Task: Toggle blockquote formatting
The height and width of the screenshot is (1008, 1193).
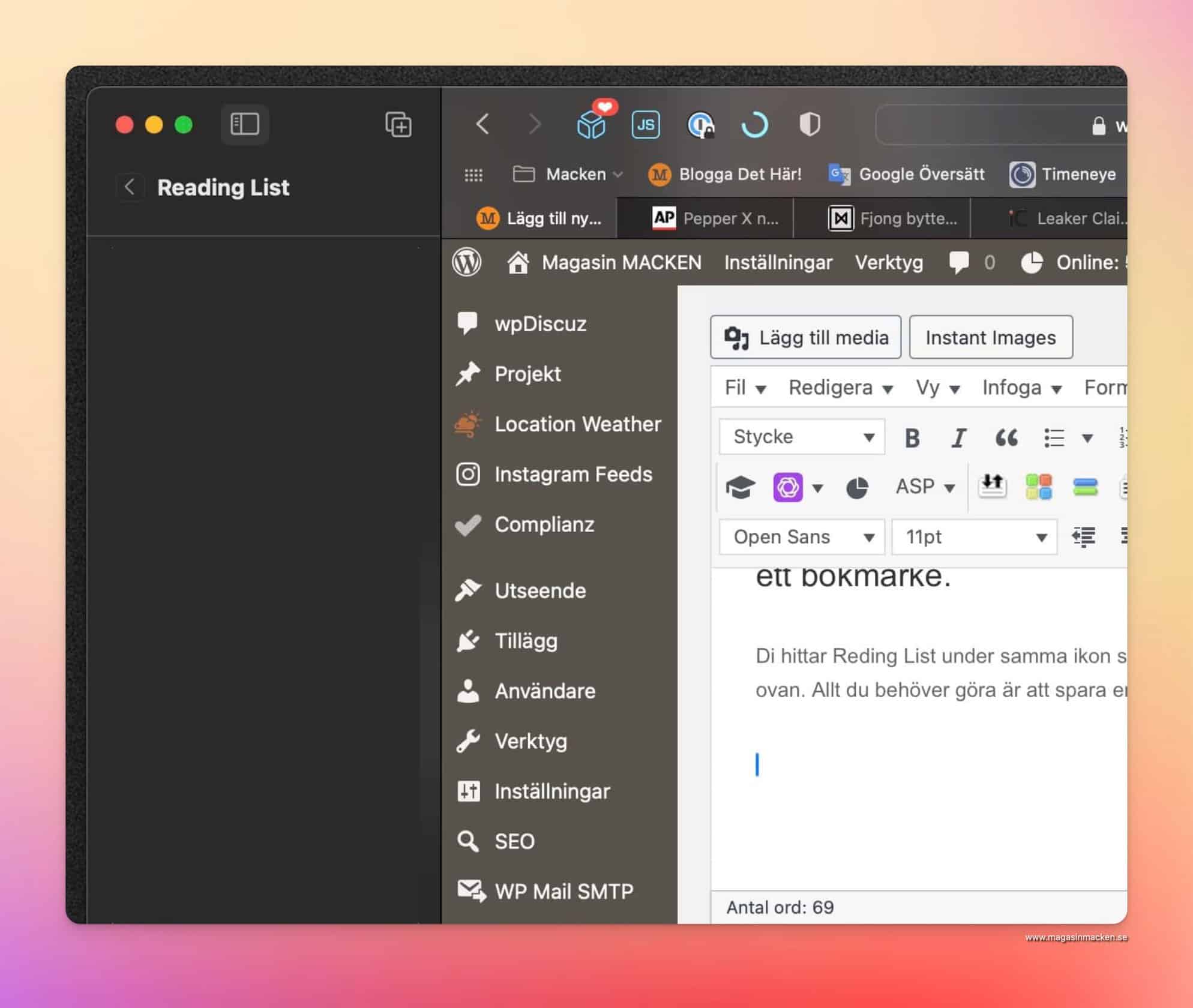Action: [1006, 437]
